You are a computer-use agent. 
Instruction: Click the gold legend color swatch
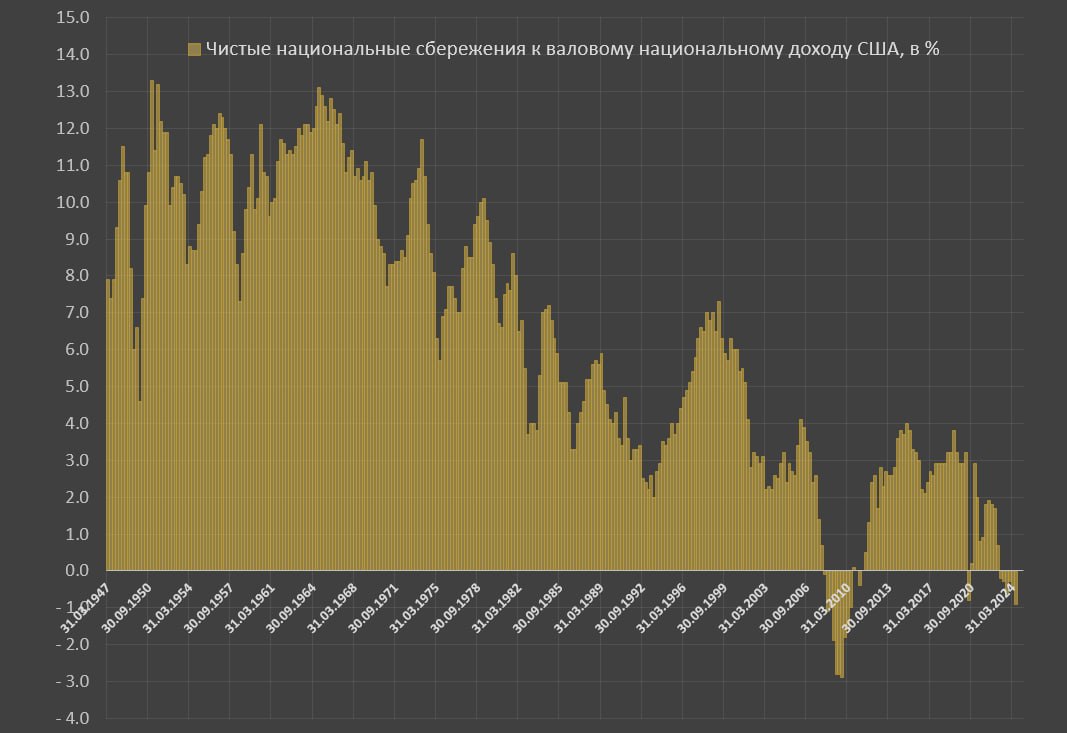[195, 50]
